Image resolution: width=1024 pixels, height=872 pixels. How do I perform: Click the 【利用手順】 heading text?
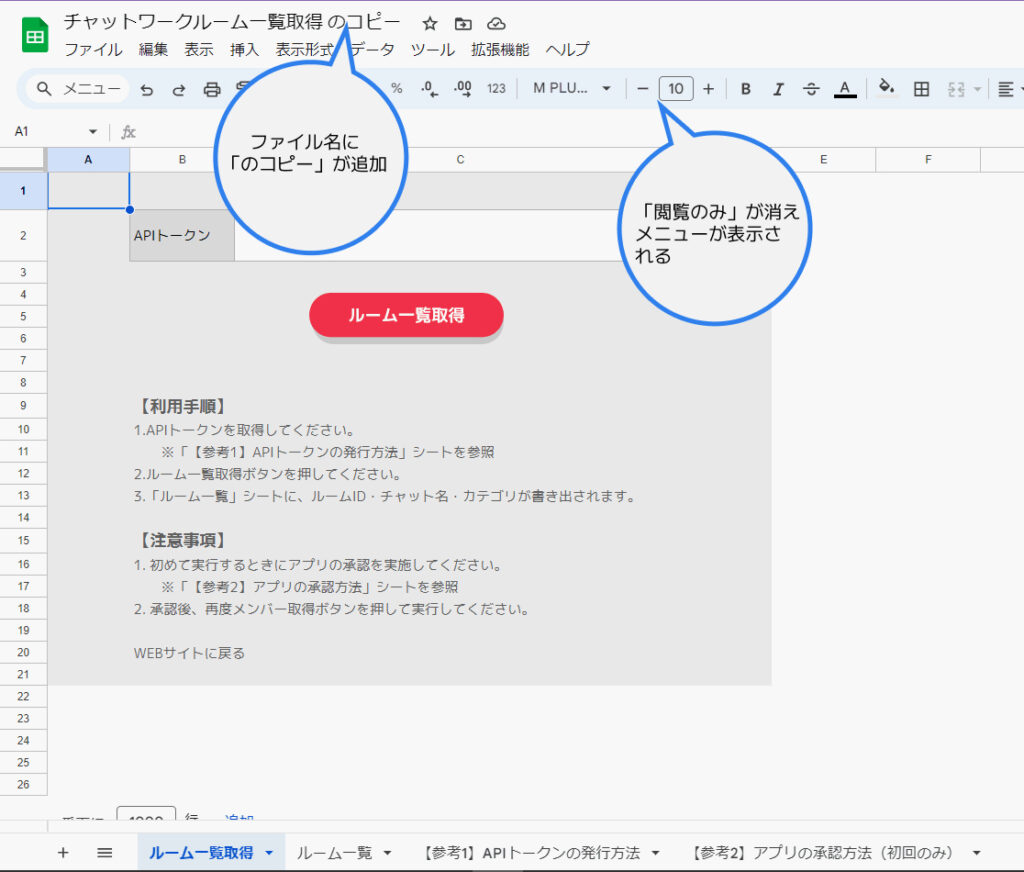183,406
